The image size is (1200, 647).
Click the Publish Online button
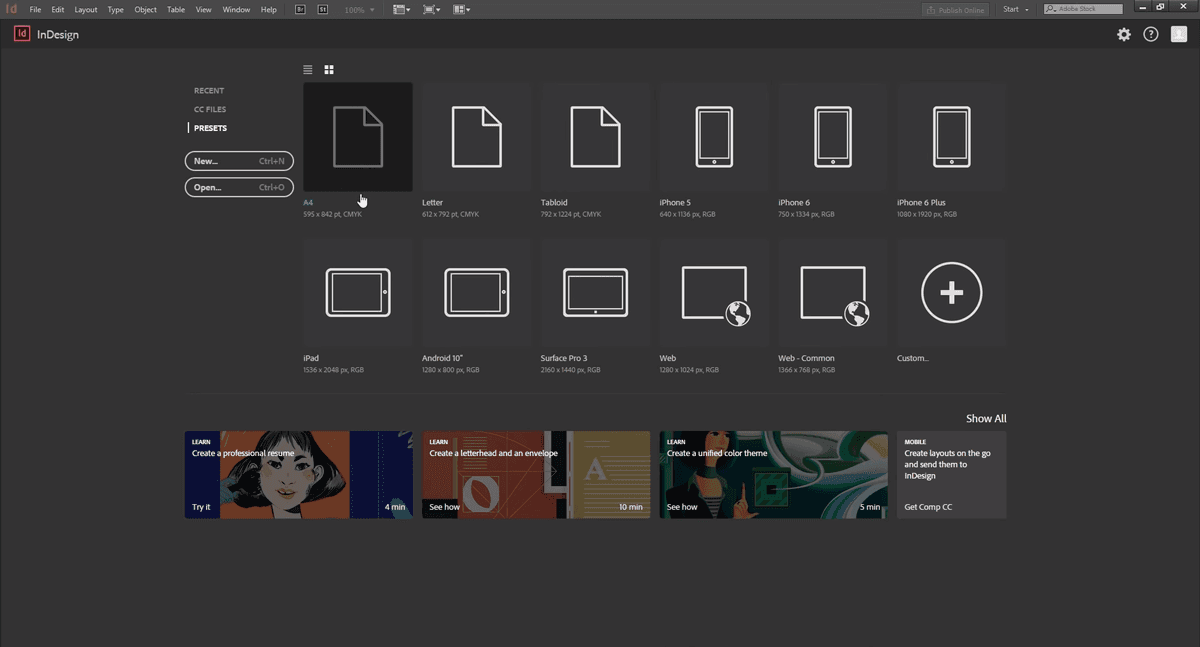tap(955, 9)
